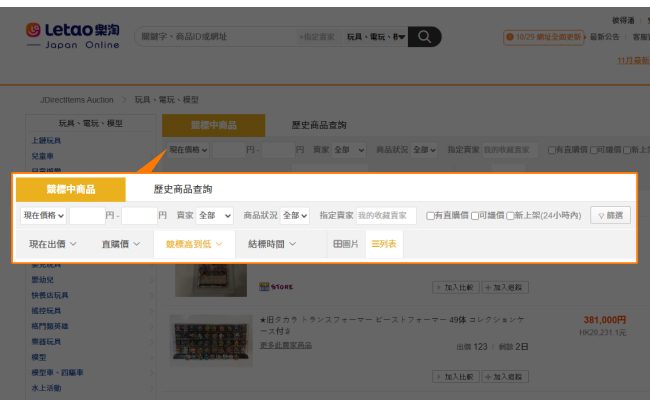Check the 有直購價 checkbox

coord(430,216)
